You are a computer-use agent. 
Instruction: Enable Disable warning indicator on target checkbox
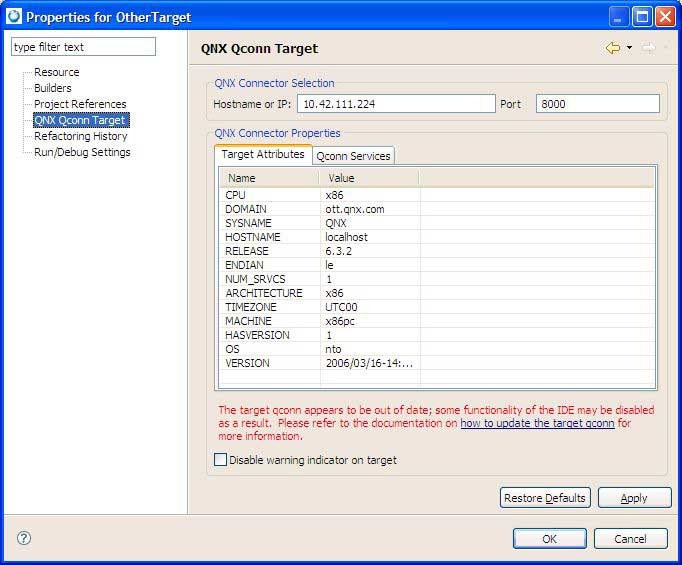point(221,460)
